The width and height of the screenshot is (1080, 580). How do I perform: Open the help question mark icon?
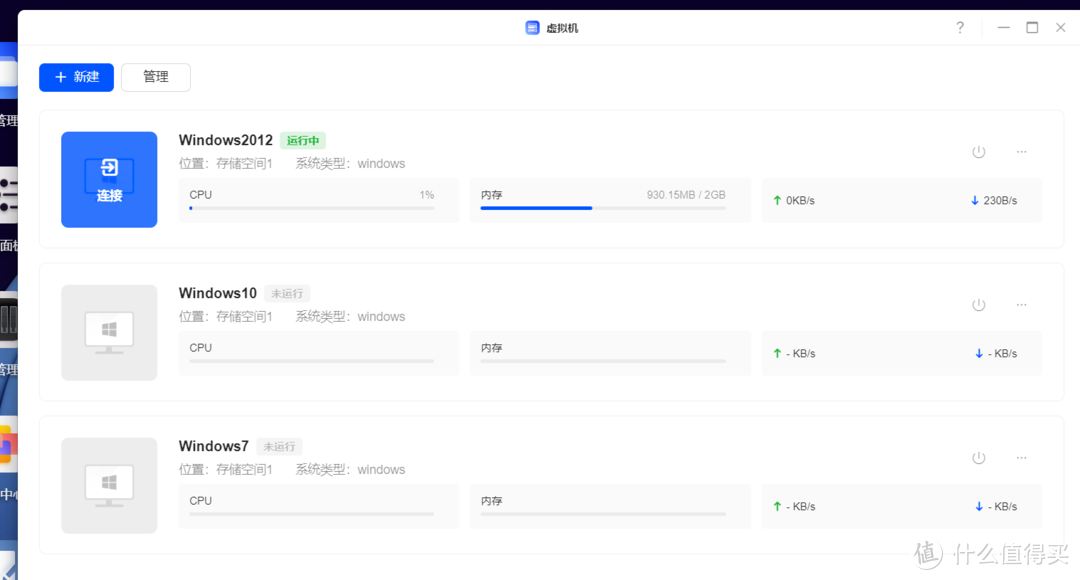tap(960, 28)
